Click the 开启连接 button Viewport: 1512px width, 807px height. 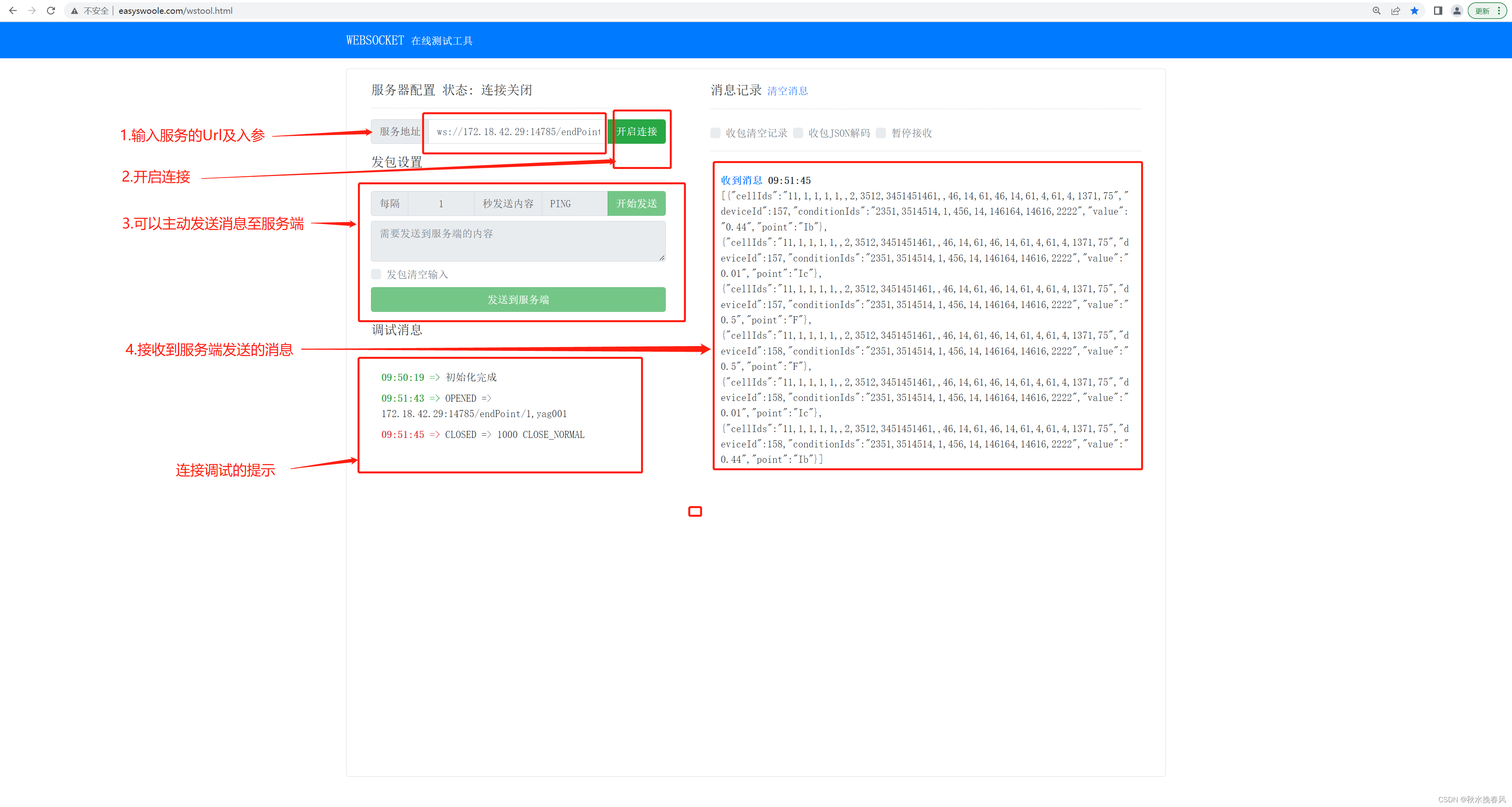pos(636,132)
